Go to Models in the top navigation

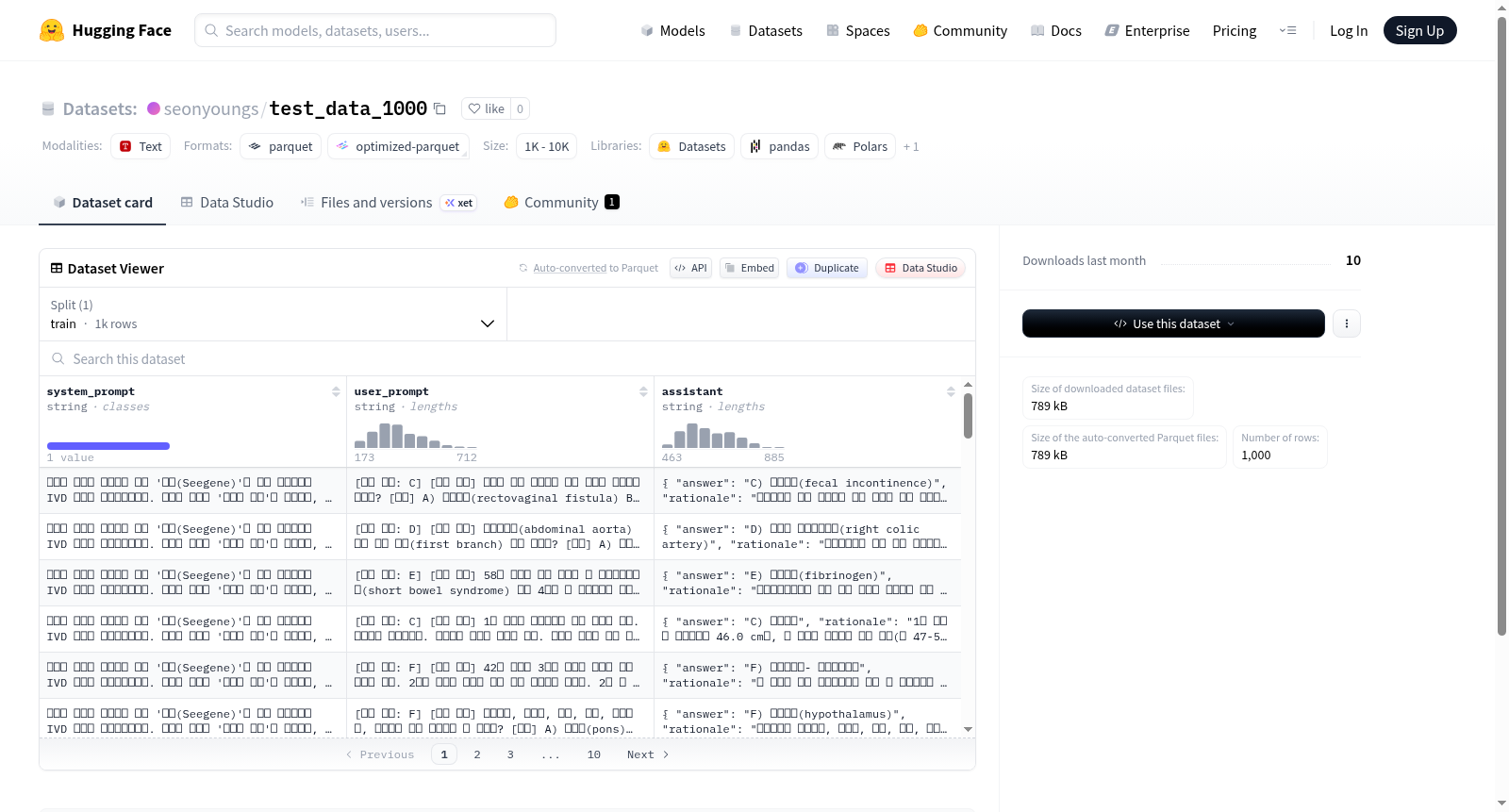click(672, 30)
